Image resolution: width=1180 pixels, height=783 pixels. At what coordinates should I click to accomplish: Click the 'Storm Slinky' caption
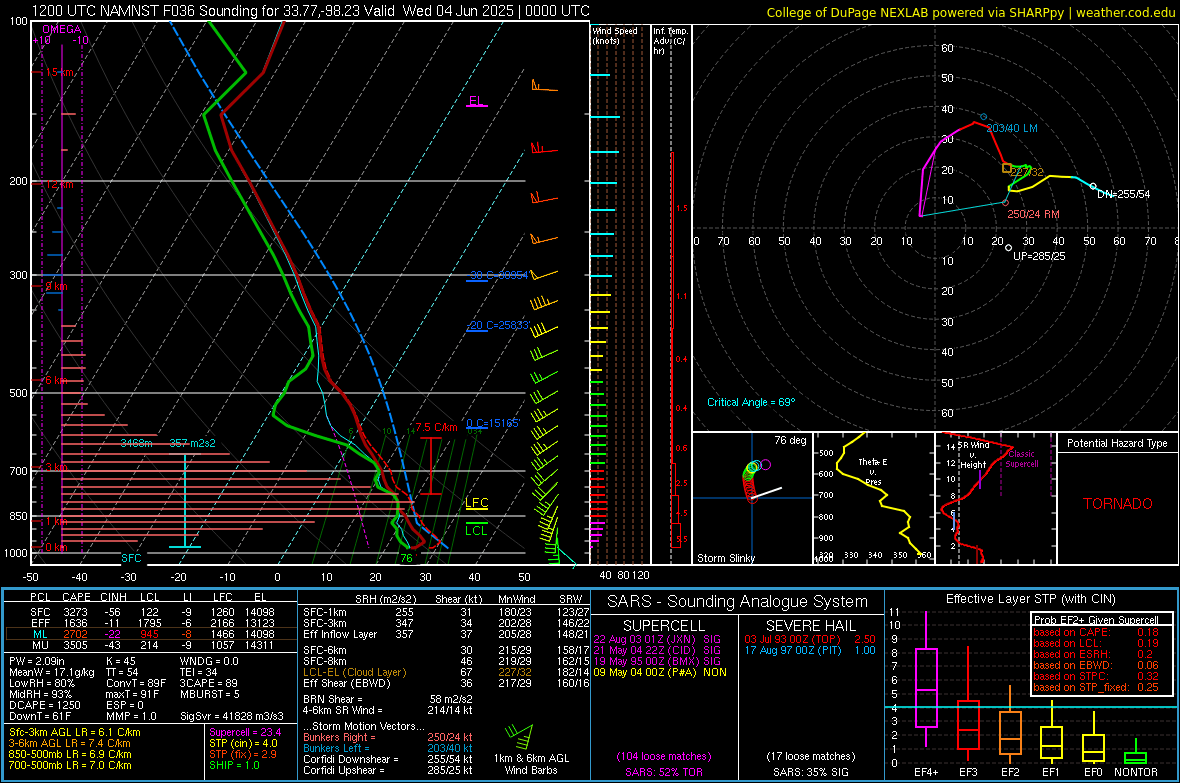tap(726, 558)
